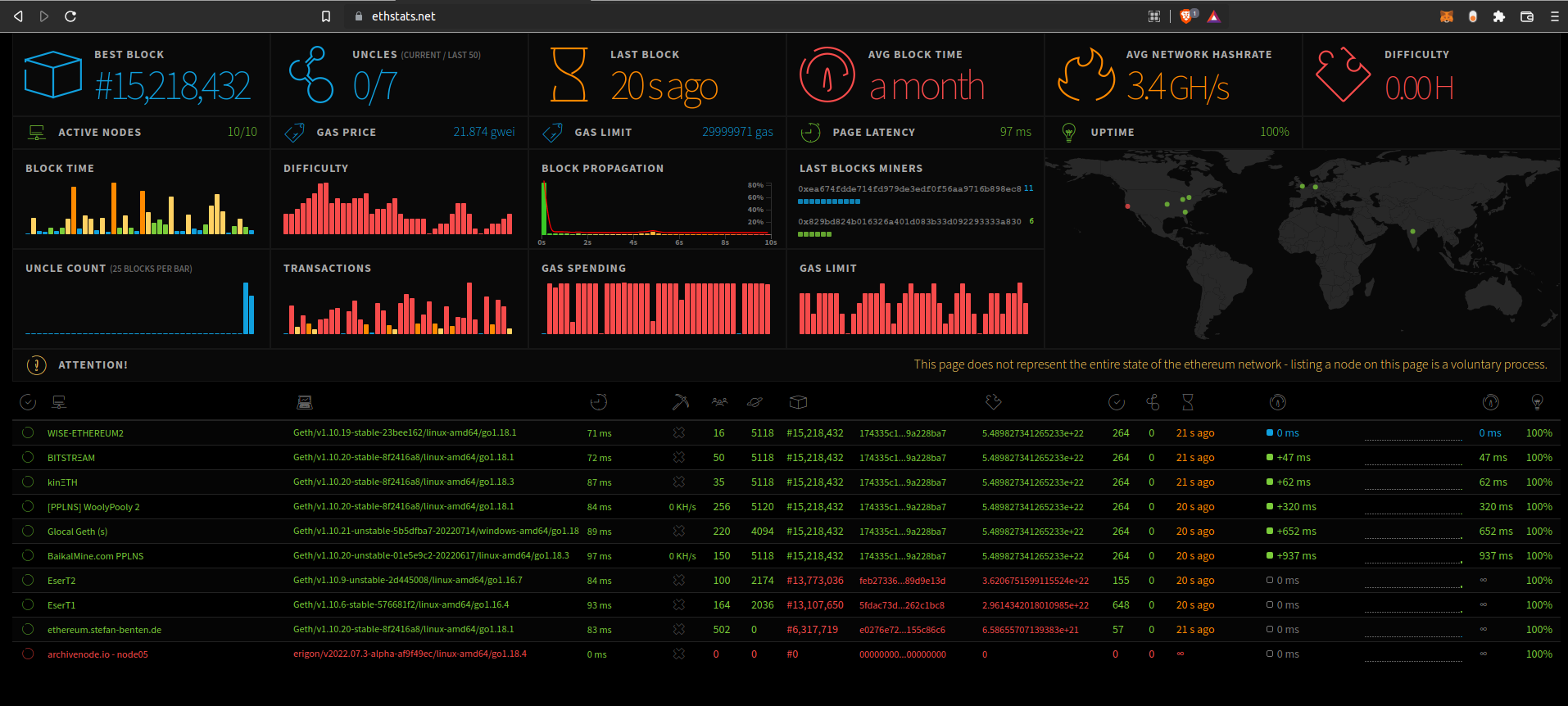Click the EserT2 node name
The width and height of the screenshot is (1568, 706).
61,581
